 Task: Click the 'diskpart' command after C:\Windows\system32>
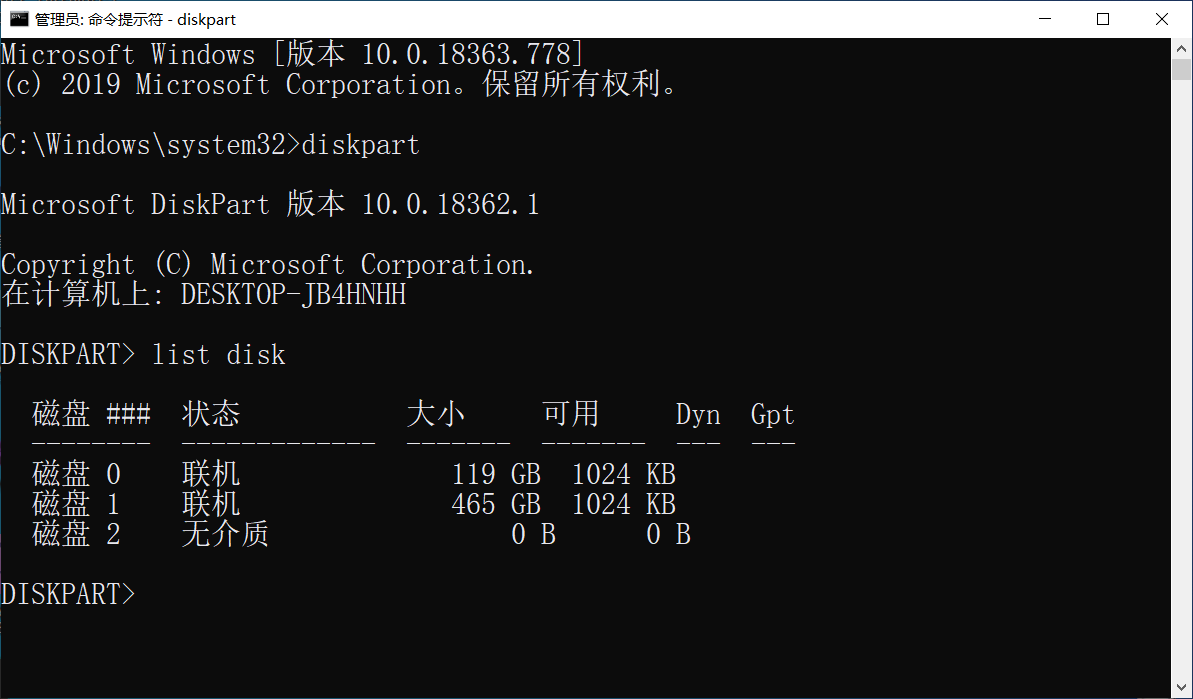[x=360, y=145]
